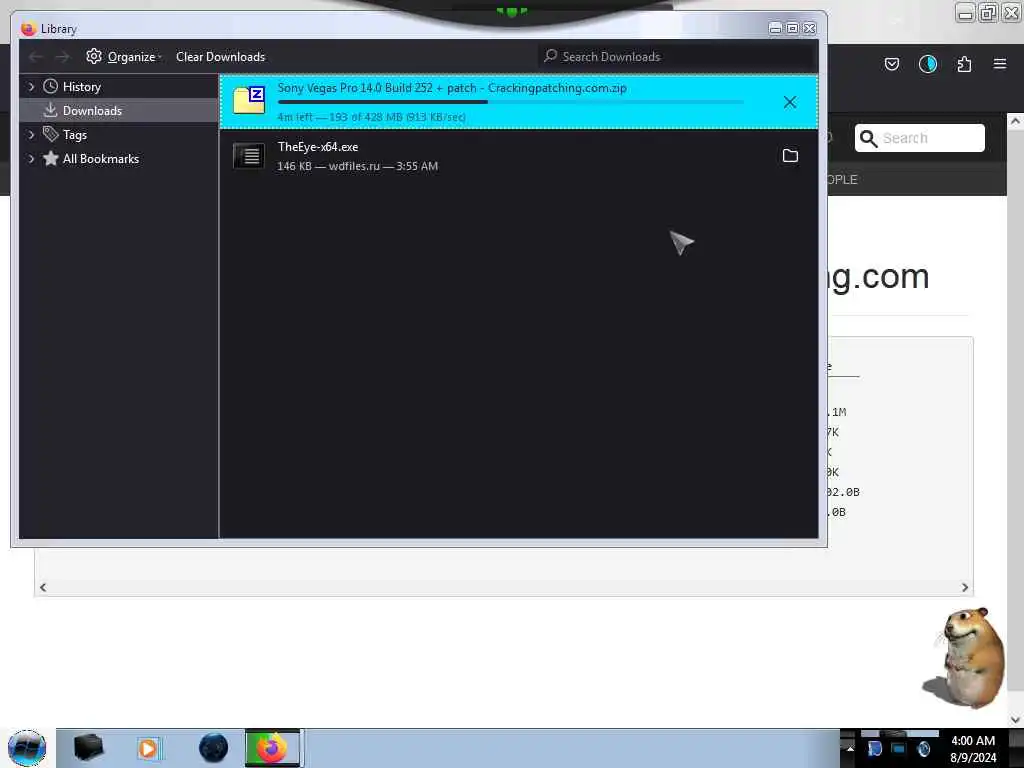Click the Sony Vegas download progress bar
This screenshot has width=1024, height=768.
510,102
